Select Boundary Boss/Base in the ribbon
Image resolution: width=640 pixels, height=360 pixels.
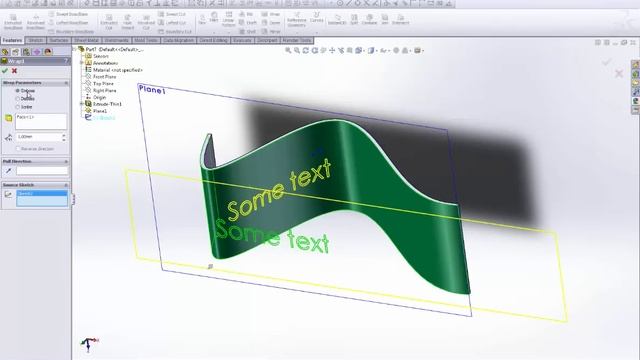tap(71, 31)
